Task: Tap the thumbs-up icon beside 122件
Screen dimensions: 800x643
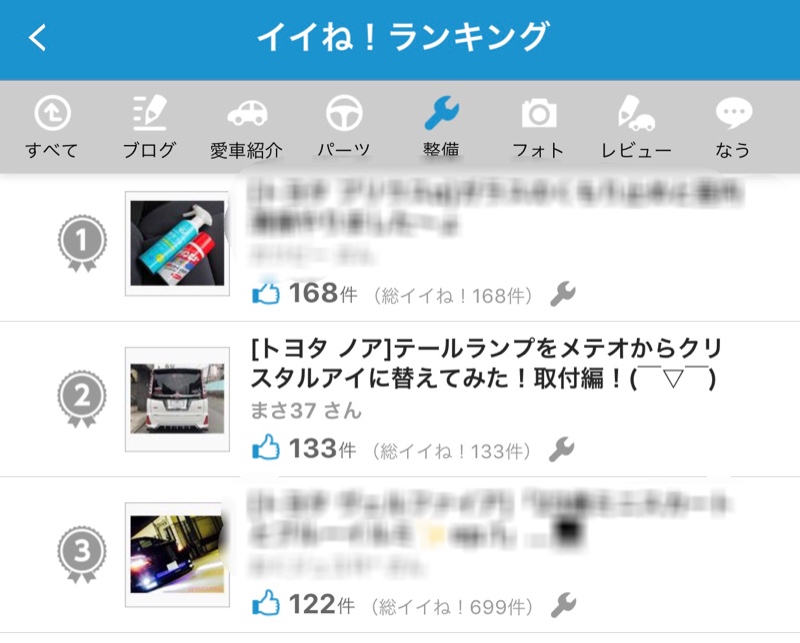Action: tap(266, 603)
